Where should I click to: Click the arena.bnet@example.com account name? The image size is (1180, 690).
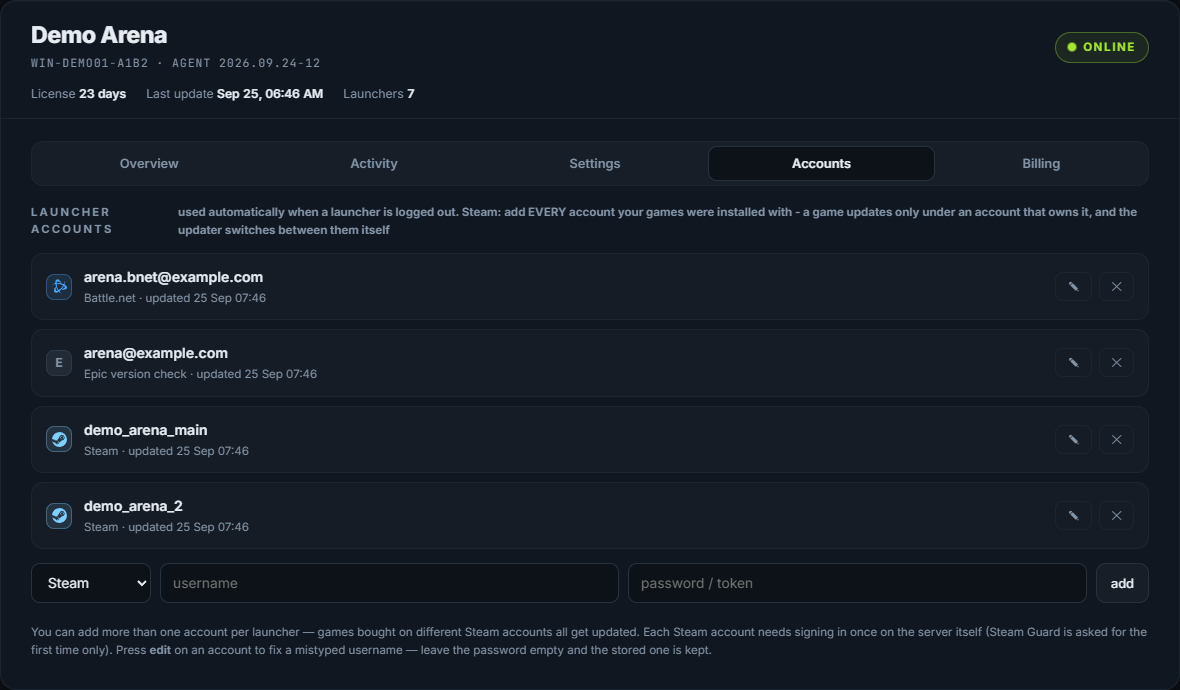point(173,278)
